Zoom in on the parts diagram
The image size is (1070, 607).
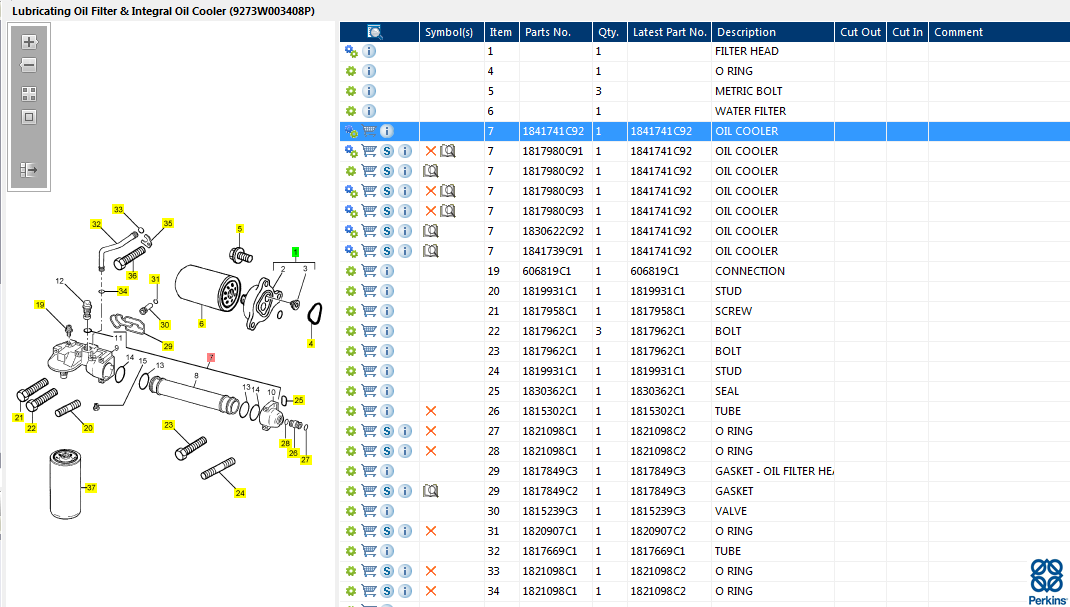(x=29, y=42)
